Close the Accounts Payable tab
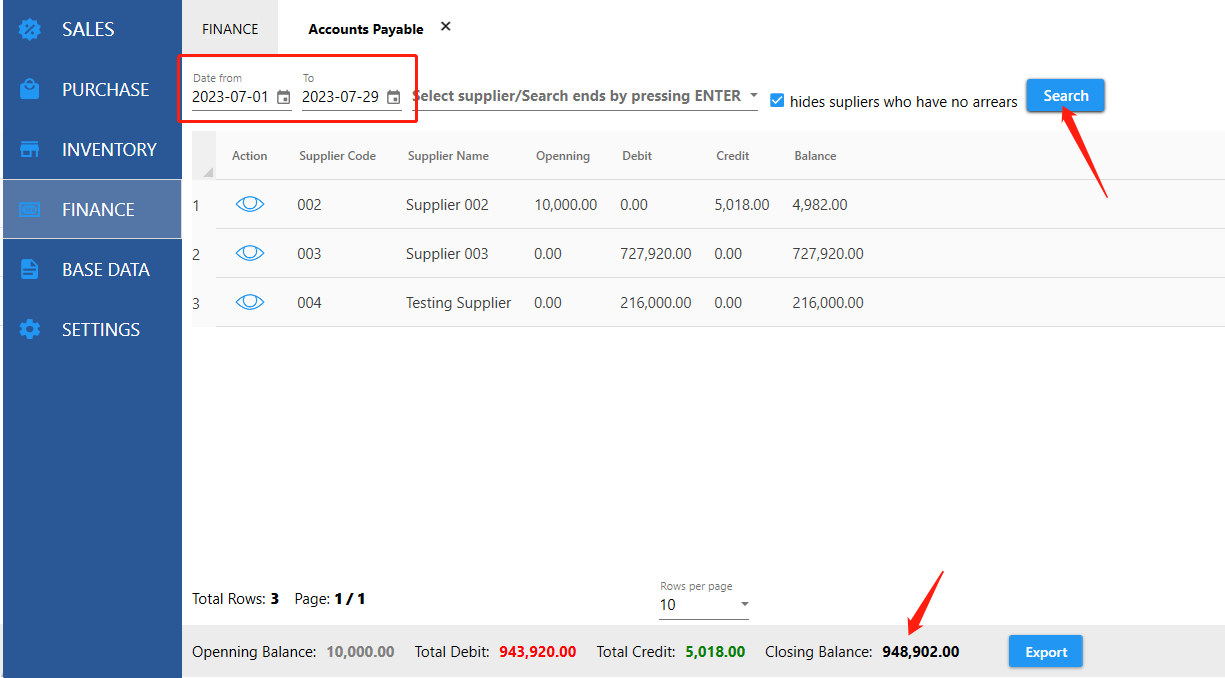The height and width of the screenshot is (678, 1225). pyautogui.click(x=446, y=27)
